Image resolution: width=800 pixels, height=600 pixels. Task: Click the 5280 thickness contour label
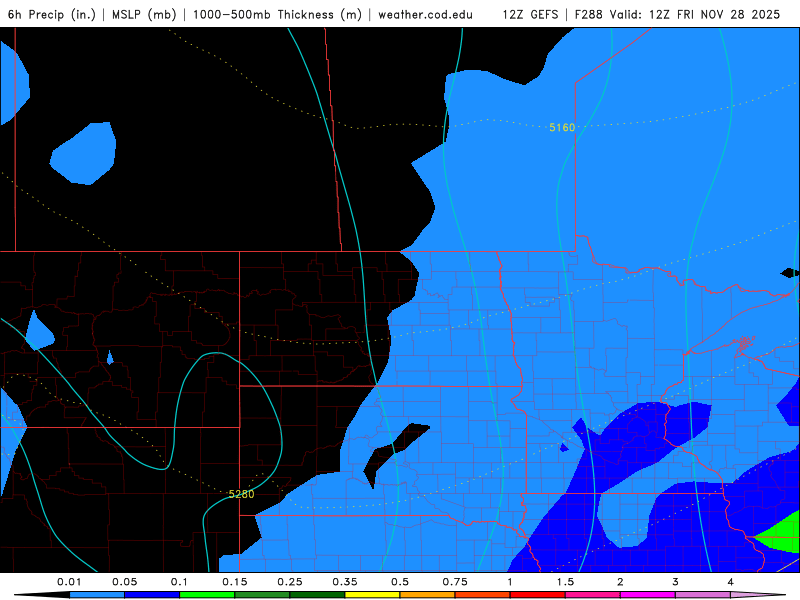pyautogui.click(x=241, y=494)
